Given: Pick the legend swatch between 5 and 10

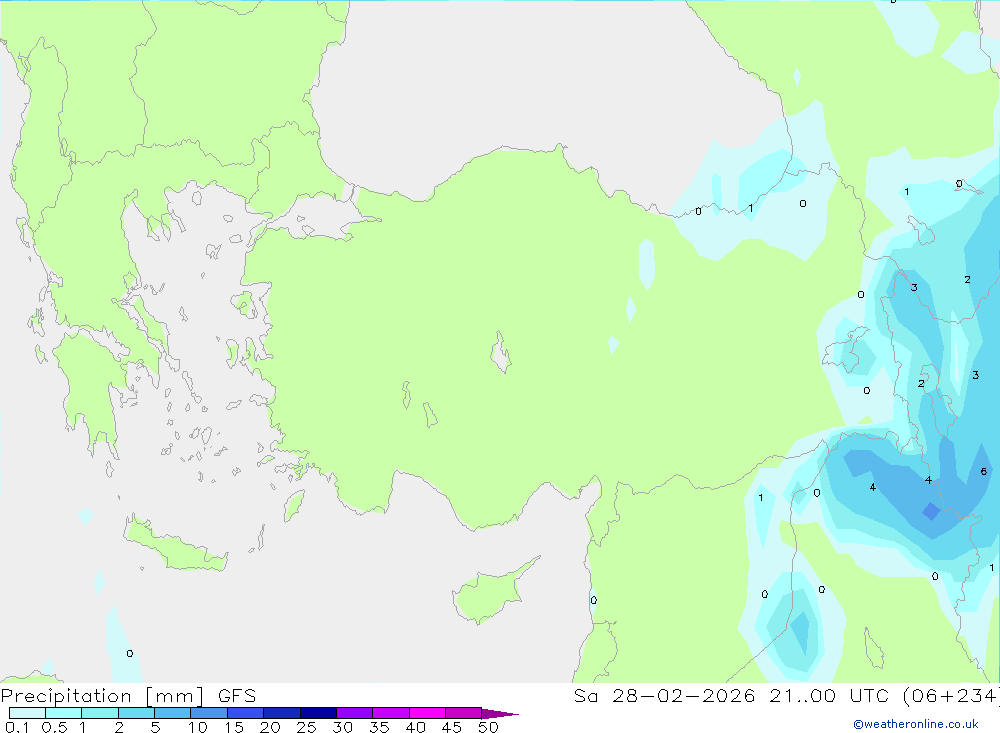Looking at the screenshot, I should pos(172,713).
